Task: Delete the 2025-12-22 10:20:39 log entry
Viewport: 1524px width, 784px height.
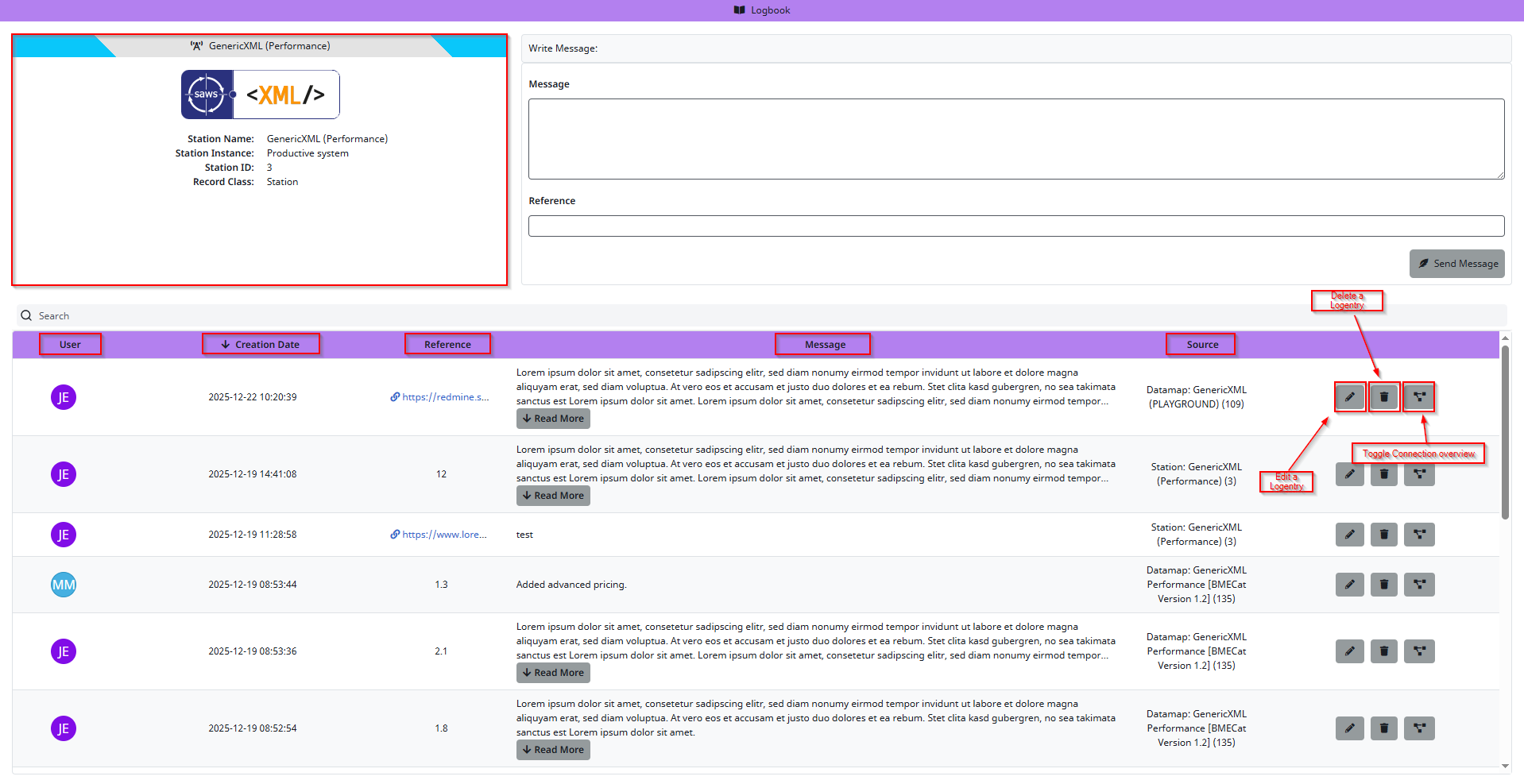Action: [1383, 397]
